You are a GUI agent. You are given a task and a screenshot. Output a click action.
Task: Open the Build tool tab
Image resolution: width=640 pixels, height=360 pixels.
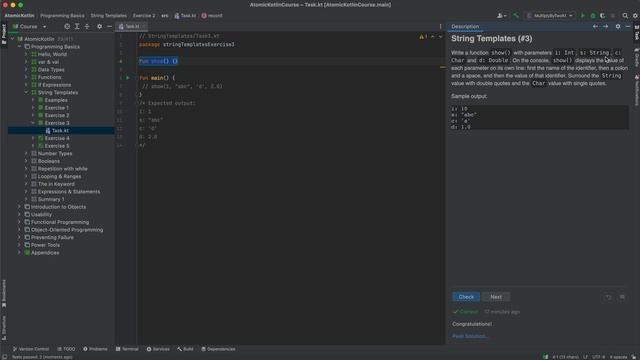pos(185,349)
